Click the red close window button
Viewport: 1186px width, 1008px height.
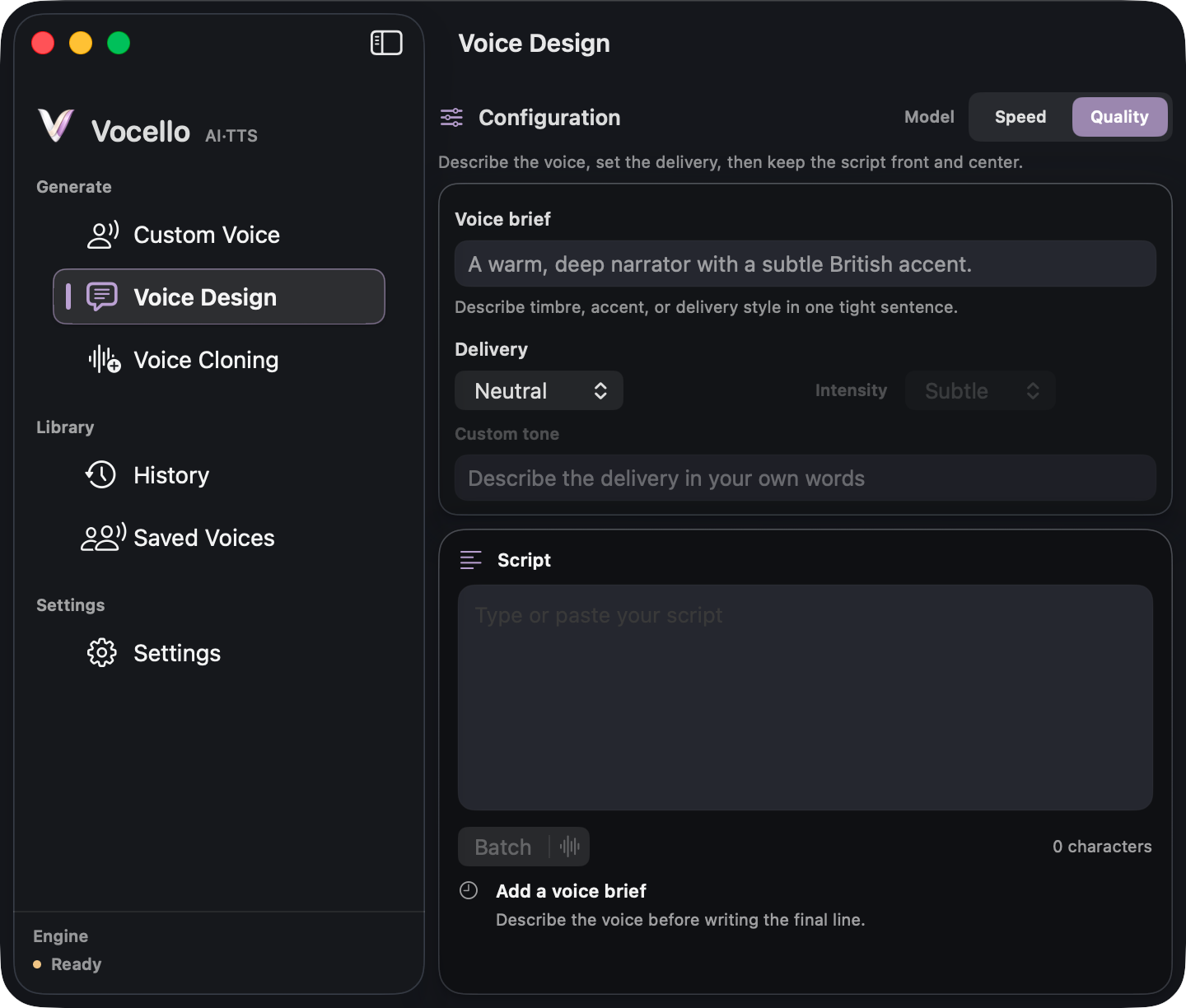43,43
